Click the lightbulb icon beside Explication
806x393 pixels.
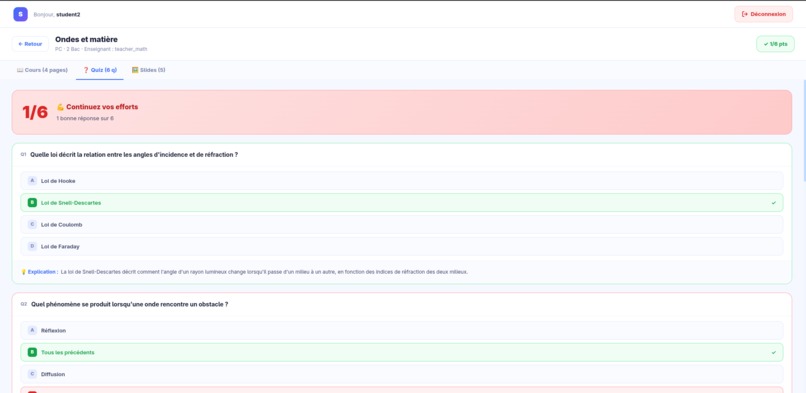tap(23, 272)
